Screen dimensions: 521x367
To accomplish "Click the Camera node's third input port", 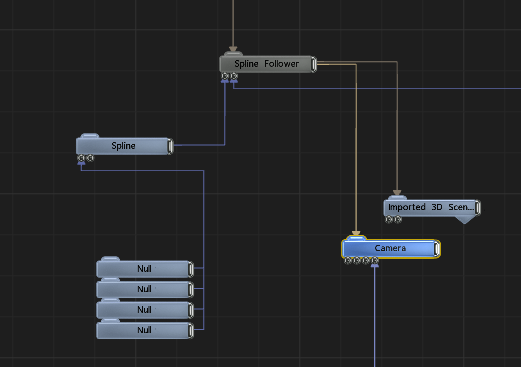I will click(x=366, y=260).
